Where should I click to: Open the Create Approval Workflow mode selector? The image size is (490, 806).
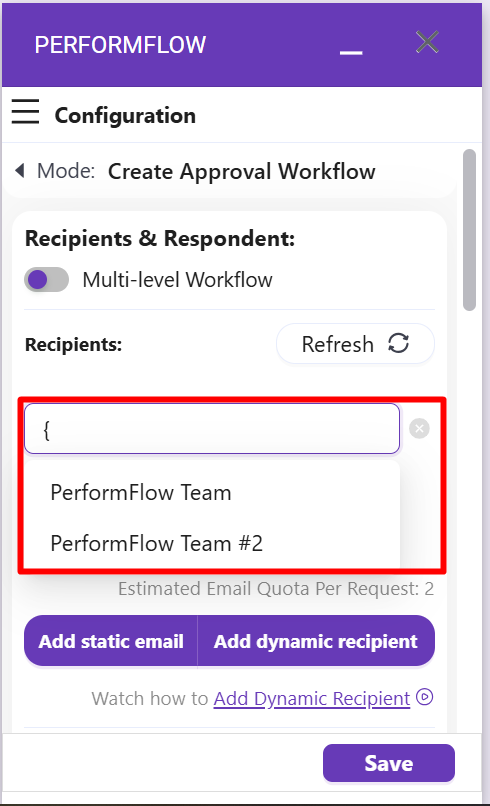(242, 171)
